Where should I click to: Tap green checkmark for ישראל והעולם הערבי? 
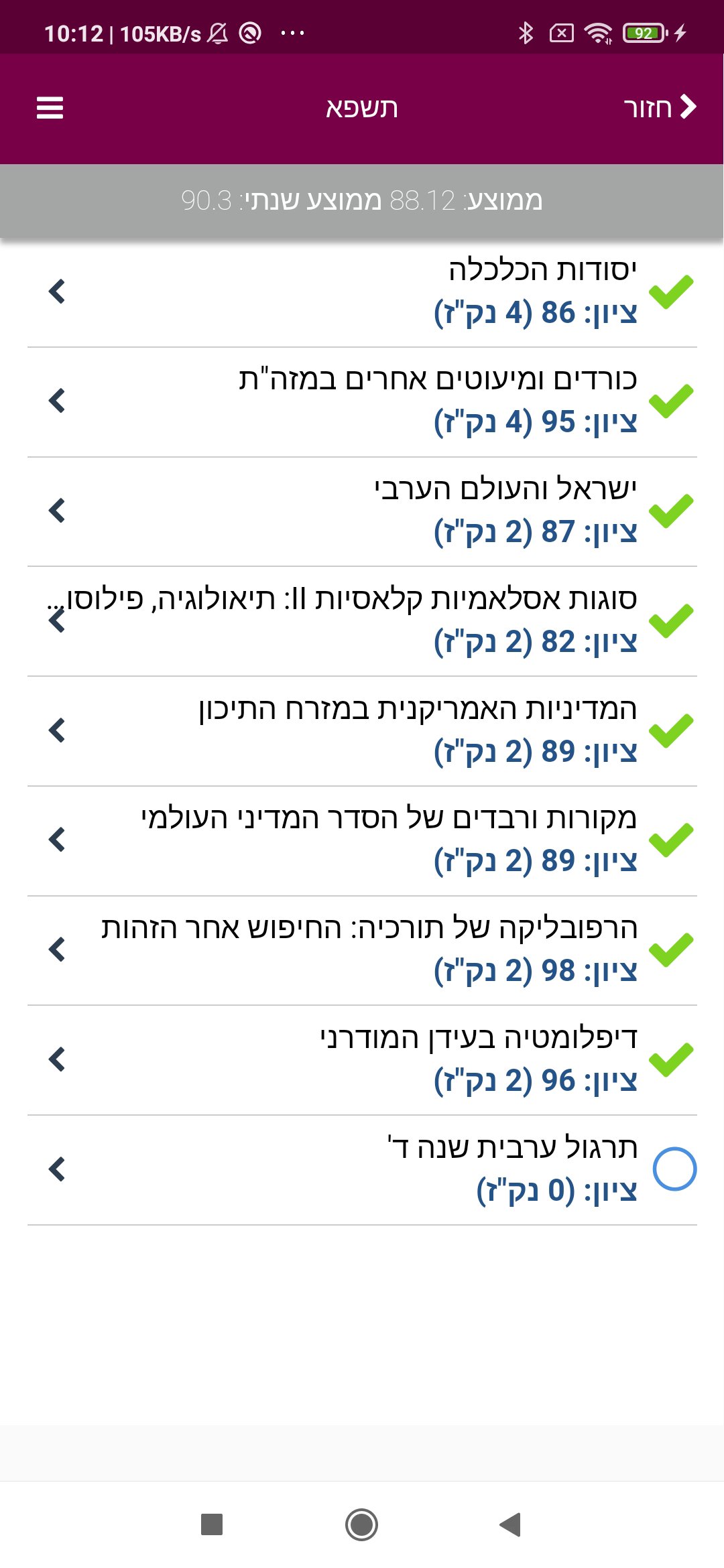(671, 511)
